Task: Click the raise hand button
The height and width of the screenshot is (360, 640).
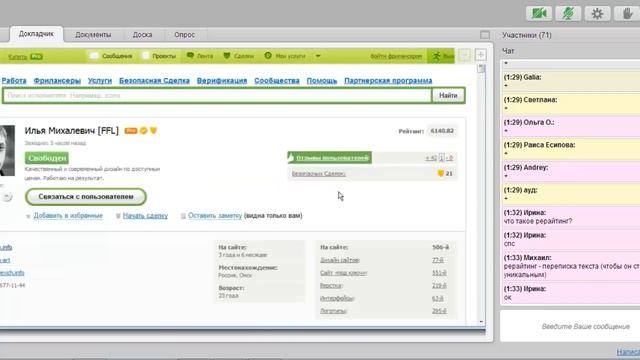Action: (x=628, y=13)
